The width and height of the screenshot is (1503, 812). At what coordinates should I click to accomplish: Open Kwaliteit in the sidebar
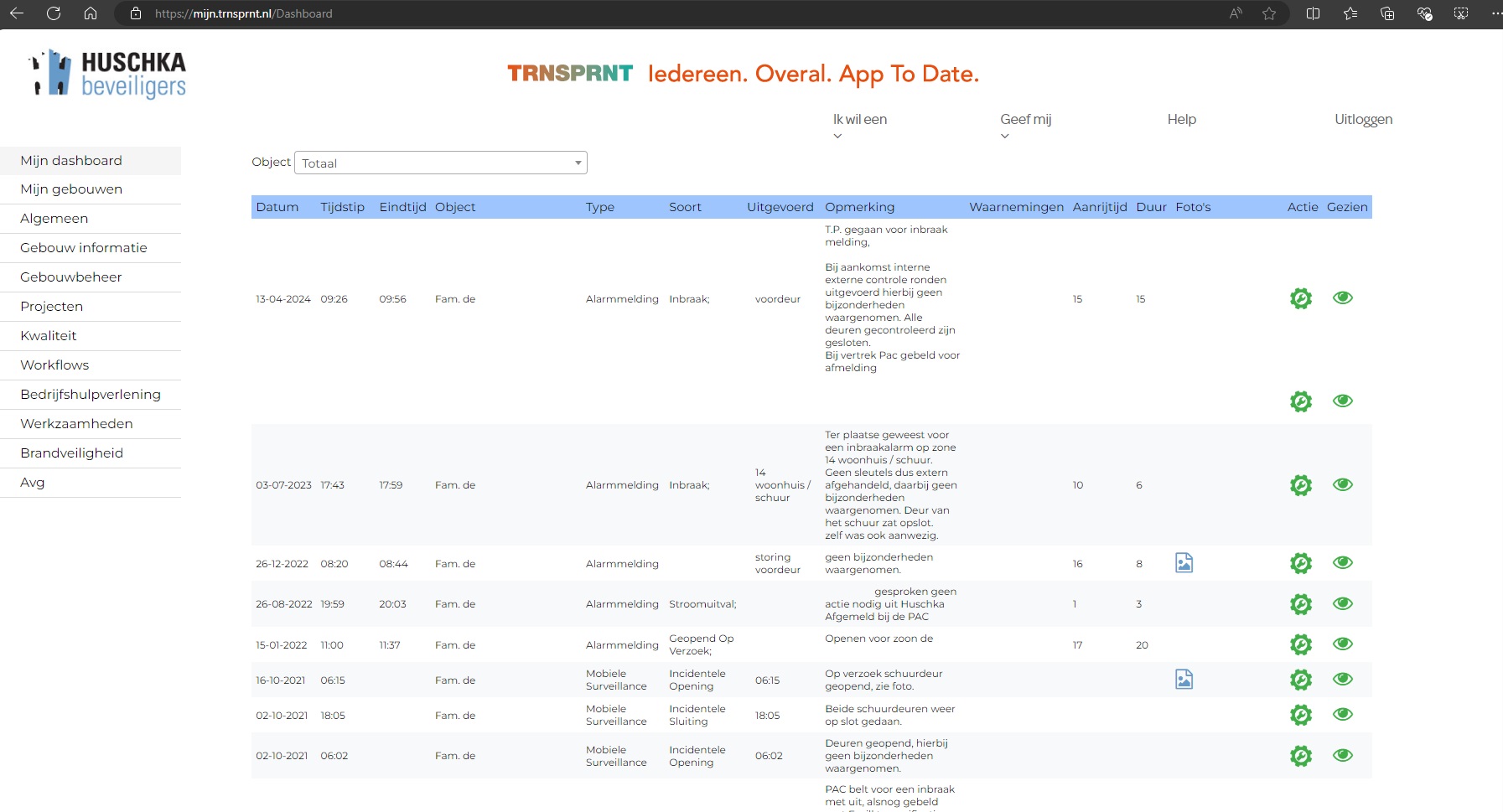[91, 336]
